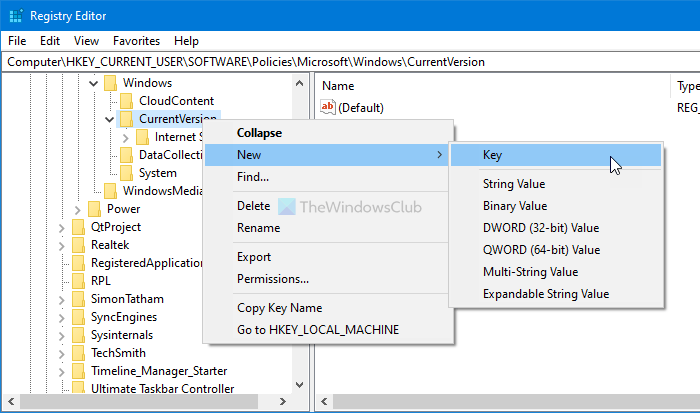700x413 pixels.
Task: Click the RPL folder icon
Action: click(x=79, y=281)
